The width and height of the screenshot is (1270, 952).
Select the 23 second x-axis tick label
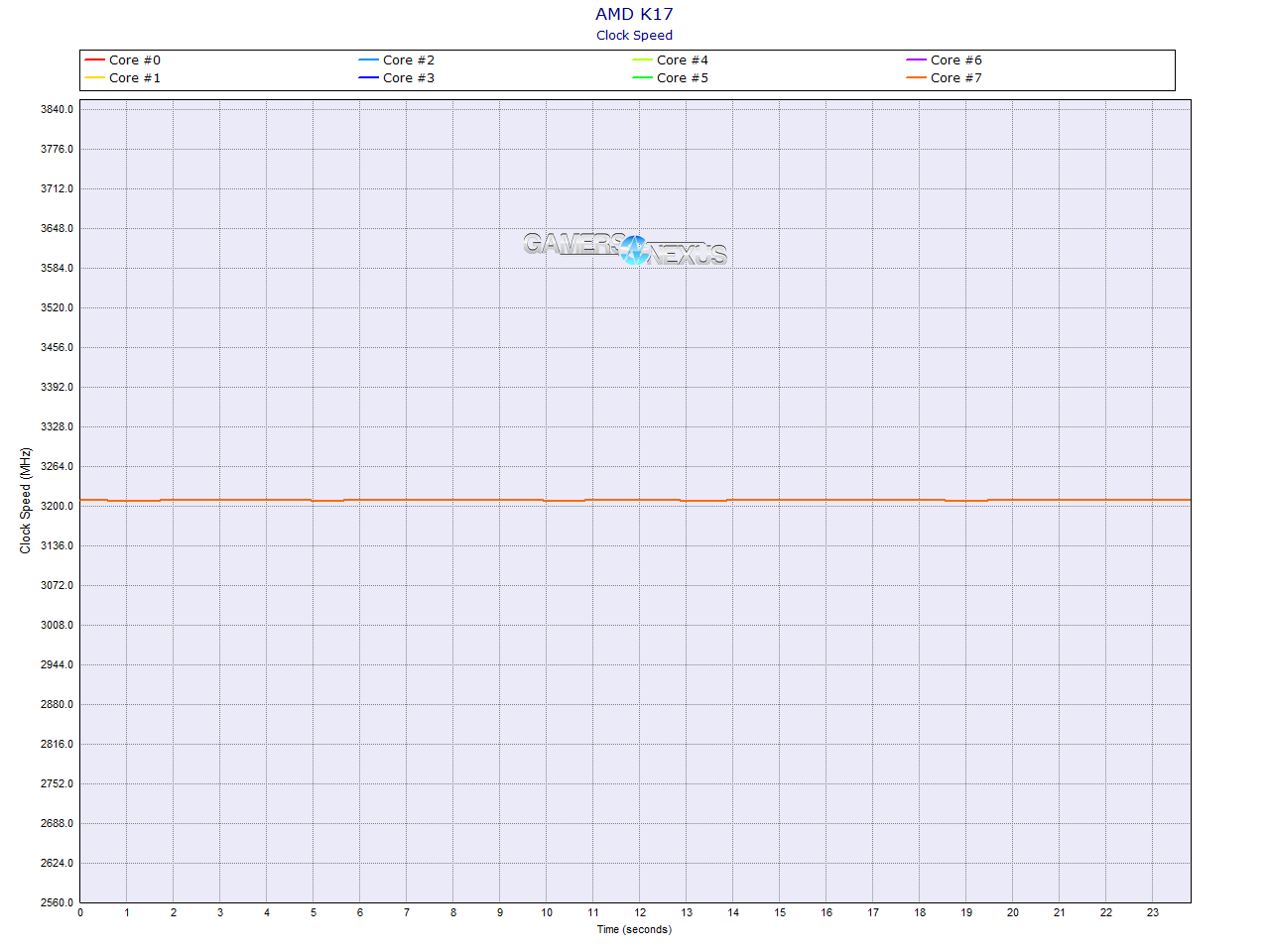[1153, 913]
